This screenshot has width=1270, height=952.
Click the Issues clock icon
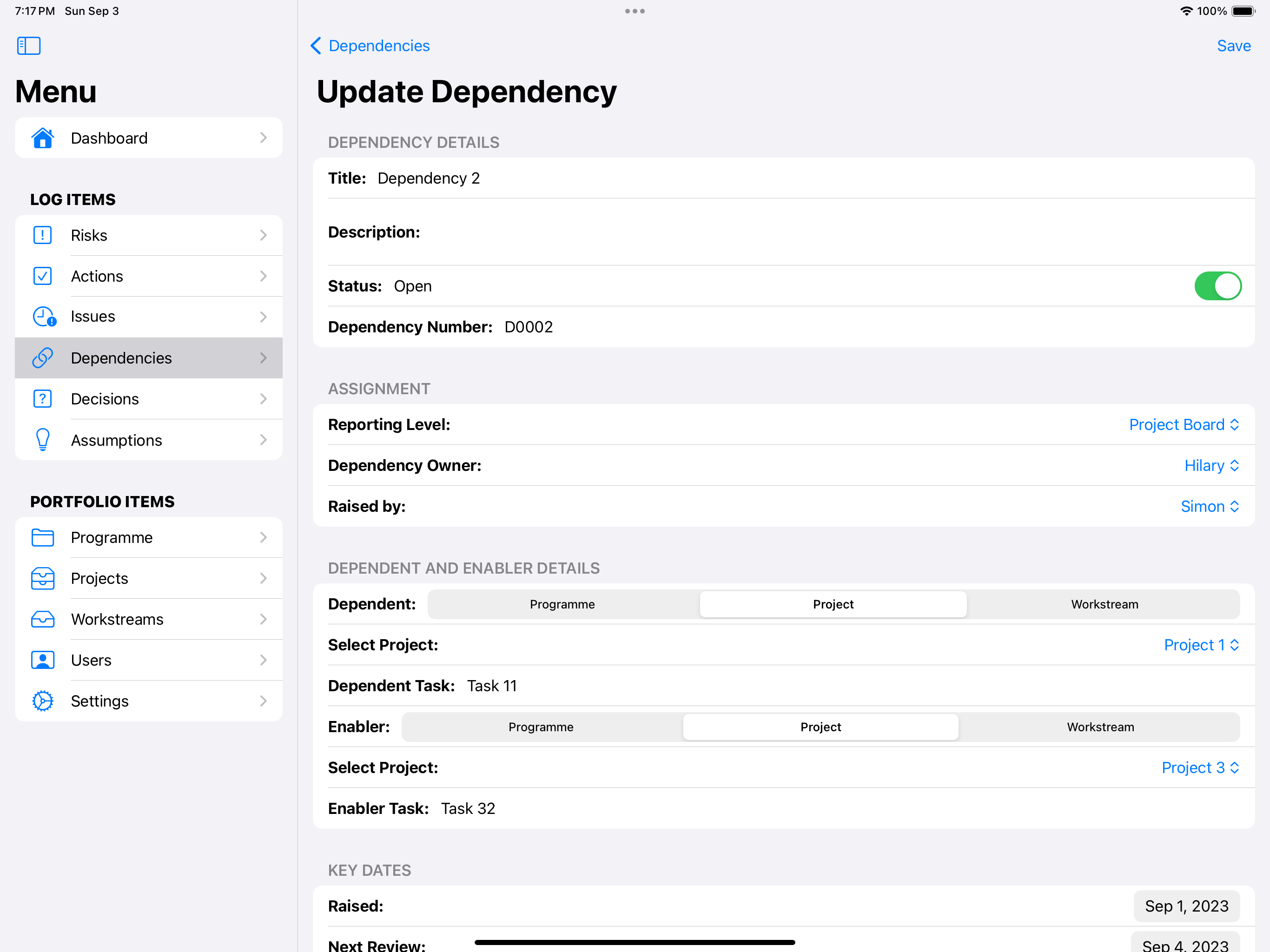coord(44,317)
